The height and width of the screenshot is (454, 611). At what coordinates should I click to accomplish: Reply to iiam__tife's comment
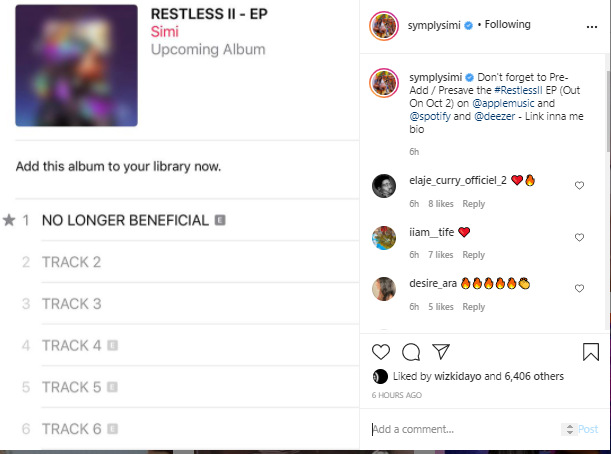coord(473,255)
